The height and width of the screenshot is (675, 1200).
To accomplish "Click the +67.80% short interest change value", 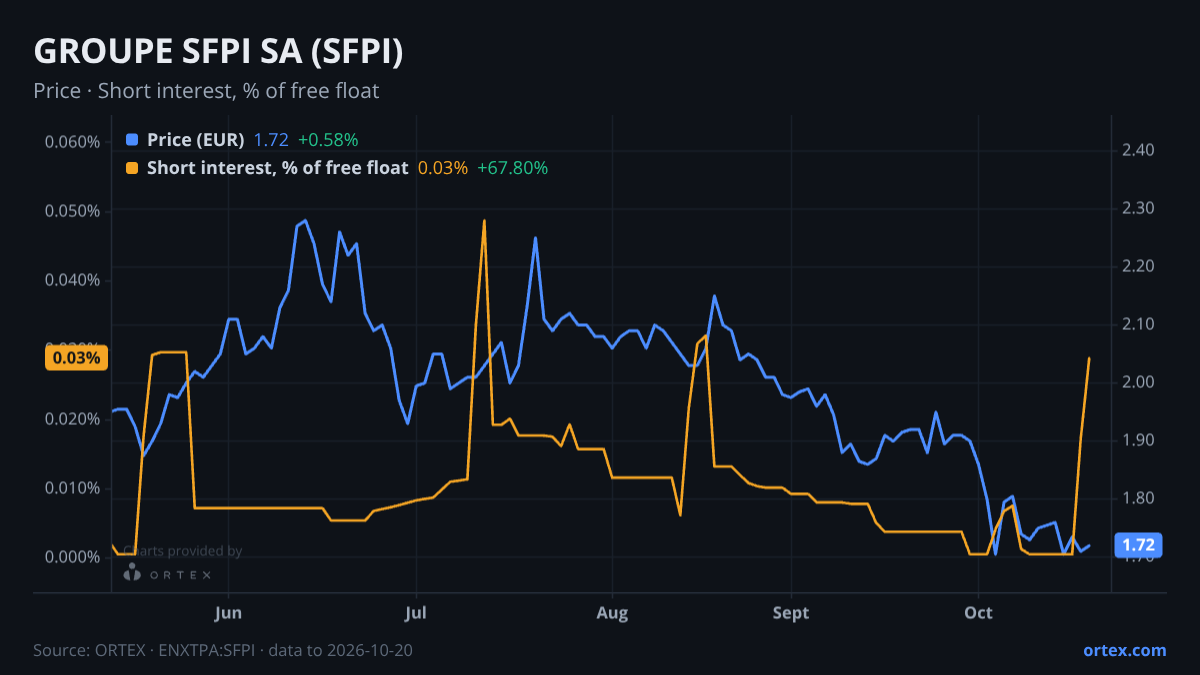I will (x=512, y=168).
